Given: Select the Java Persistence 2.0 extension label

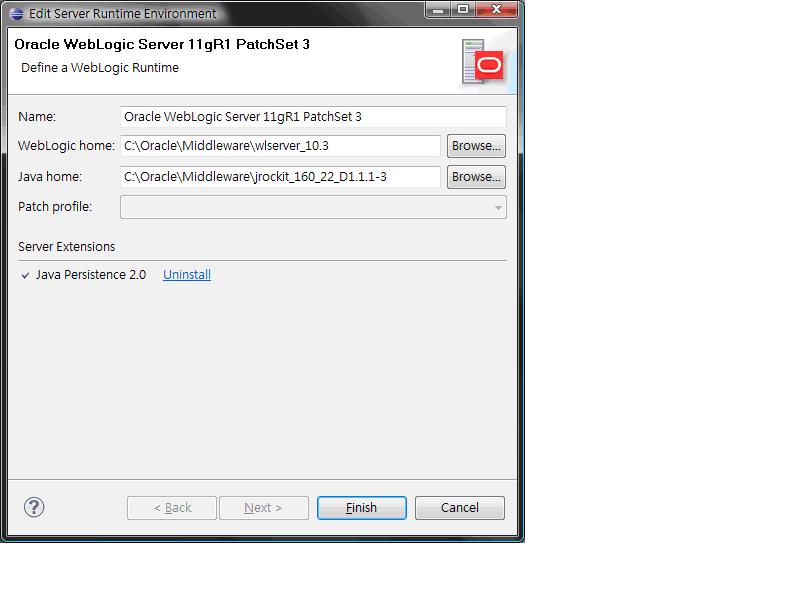Looking at the screenshot, I should coord(91,274).
